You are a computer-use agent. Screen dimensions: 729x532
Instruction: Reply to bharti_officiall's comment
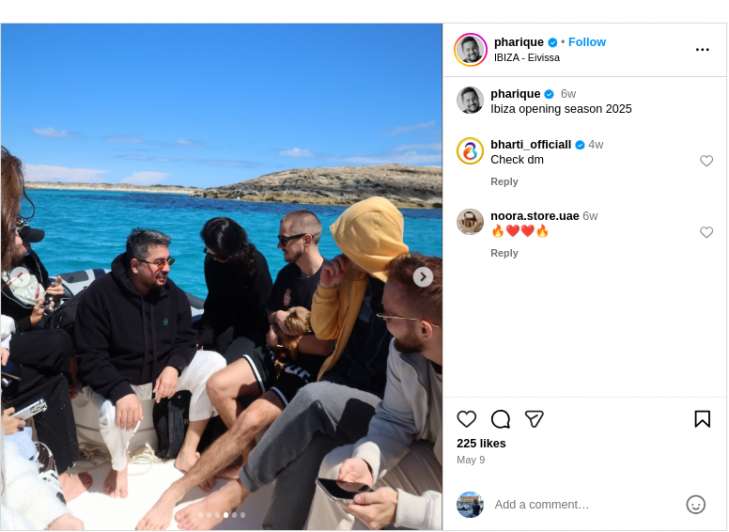click(x=504, y=182)
